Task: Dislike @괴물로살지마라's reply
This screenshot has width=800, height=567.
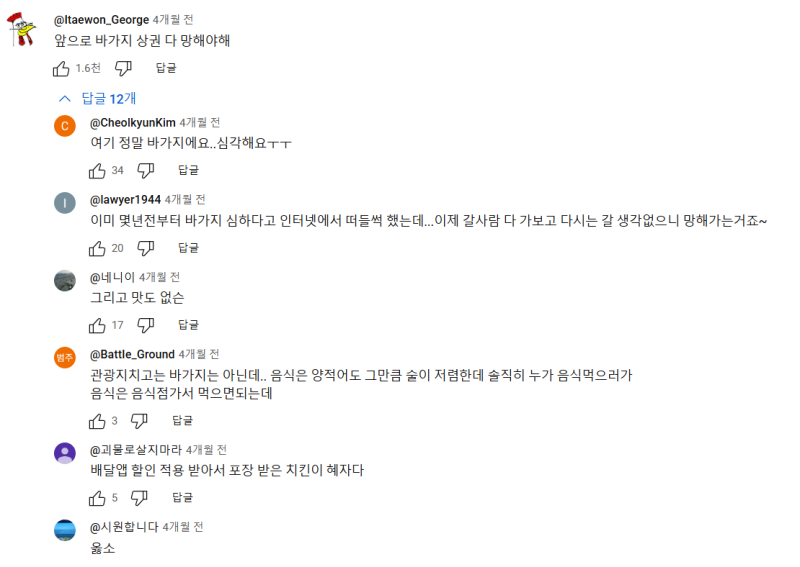Action: click(139, 498)
